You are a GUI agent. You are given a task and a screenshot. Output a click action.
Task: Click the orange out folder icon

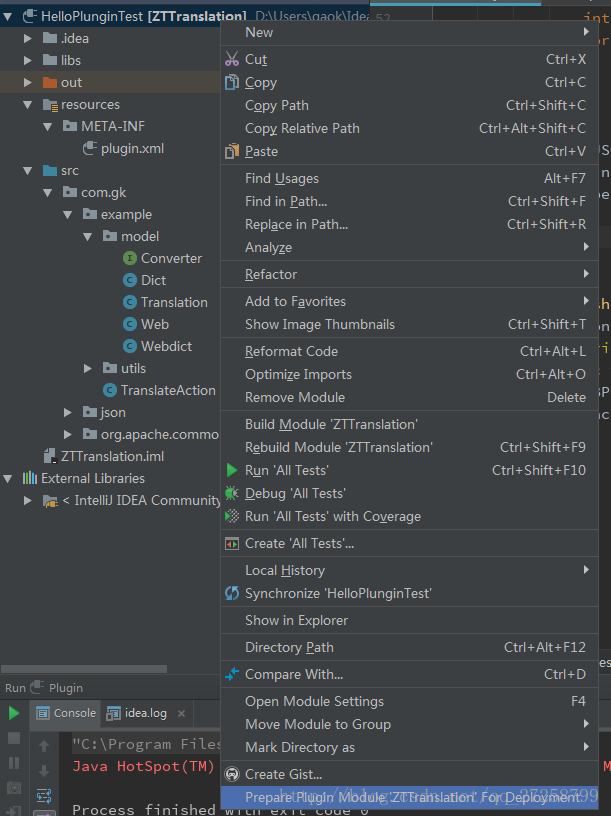pos(50,82)
